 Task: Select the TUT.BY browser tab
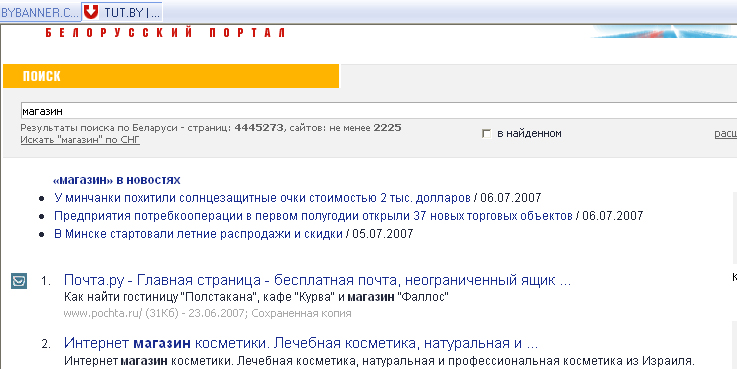(122, 13)
